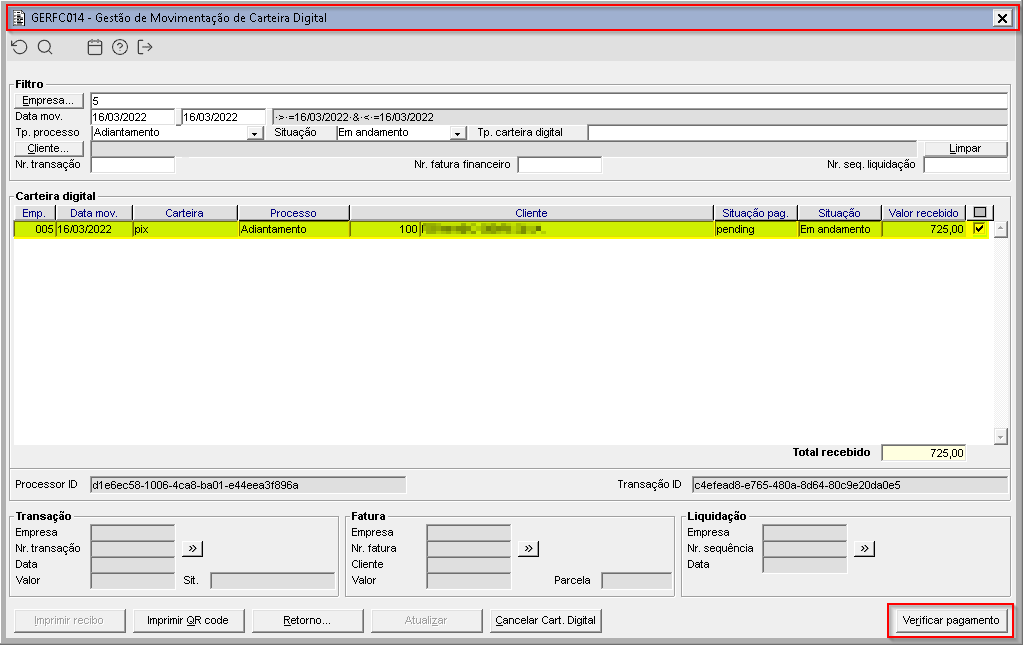Open the calendar toolbar icon
1023x645 pixels.
coord(95,47)
